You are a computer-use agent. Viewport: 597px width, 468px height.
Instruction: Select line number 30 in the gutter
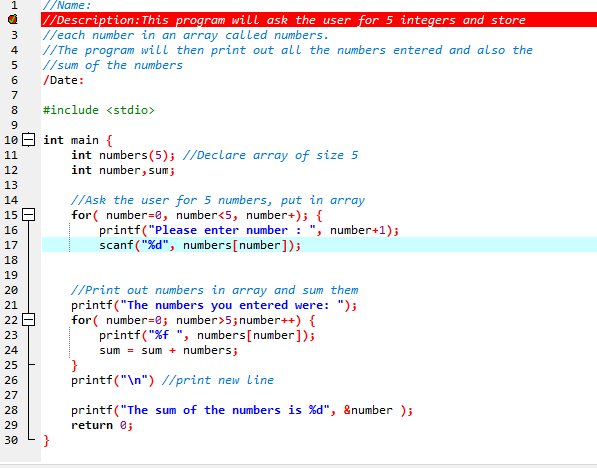(x=11, y=440)
